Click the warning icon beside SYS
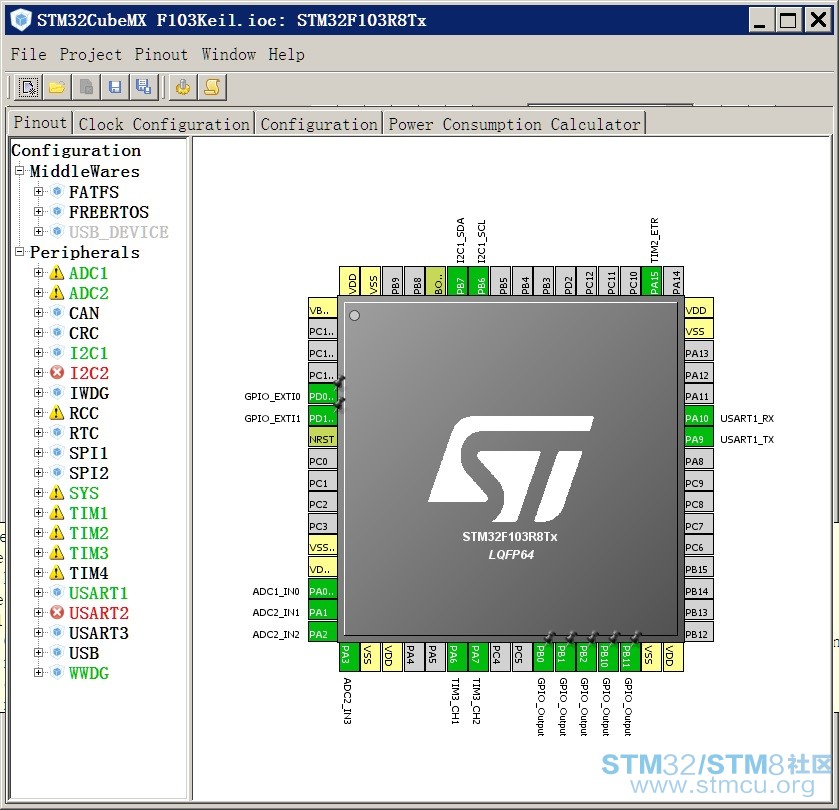Screen dimensions: 839x810 [x=57, y=493]
